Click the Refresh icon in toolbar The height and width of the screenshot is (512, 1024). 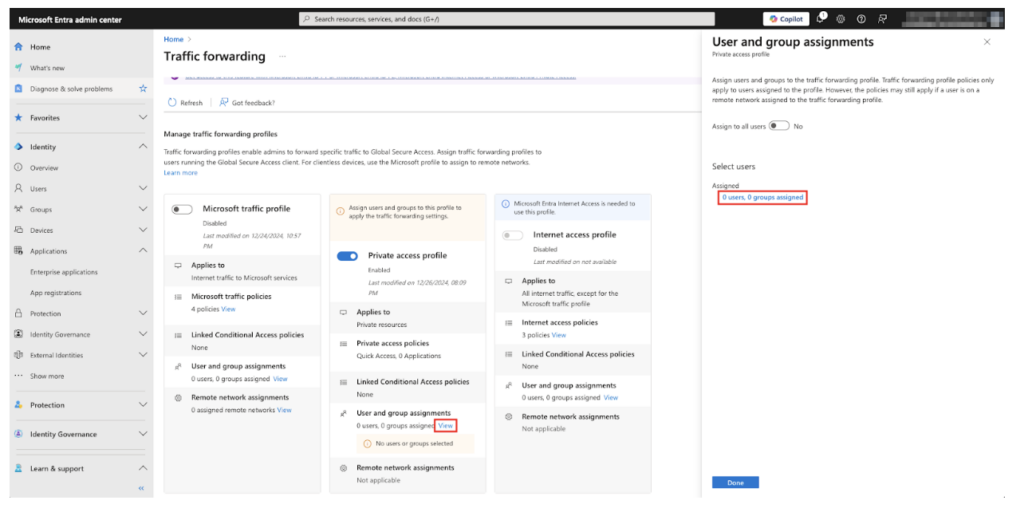click(172, 103)
